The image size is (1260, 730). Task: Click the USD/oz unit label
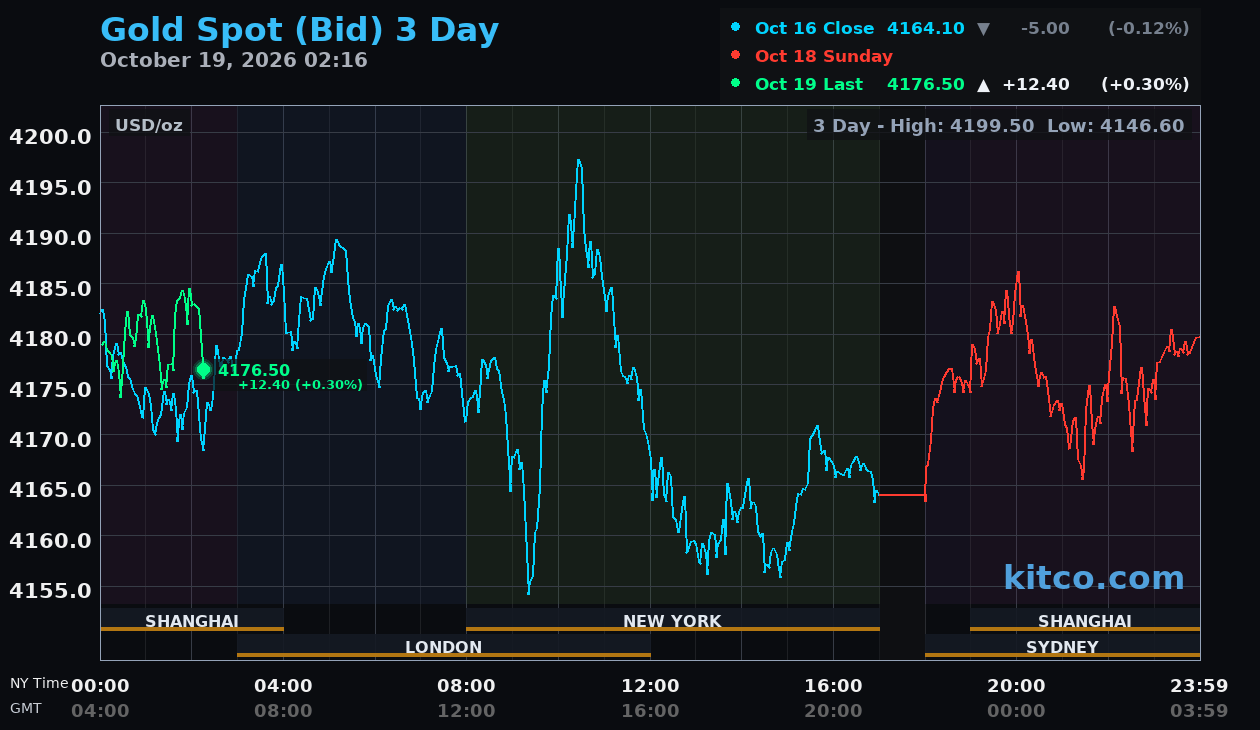coord(149,125)
